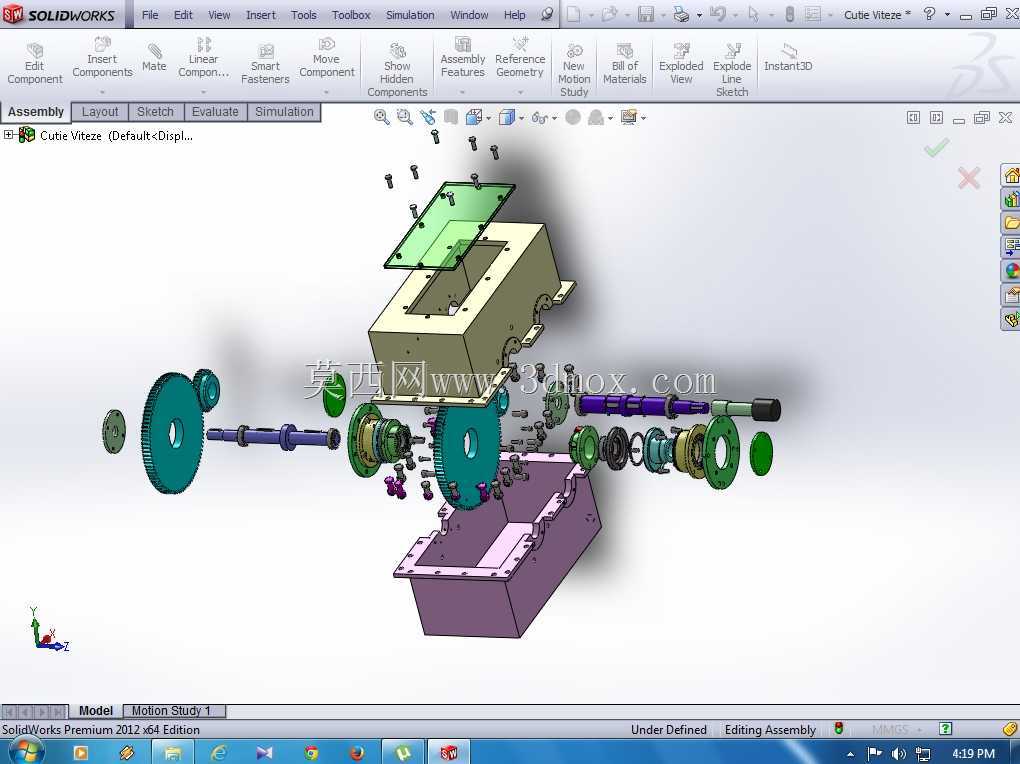Start a Linear Component Pattern
Viewport: 1020px width, 764px height.
[x=204, y=57]
